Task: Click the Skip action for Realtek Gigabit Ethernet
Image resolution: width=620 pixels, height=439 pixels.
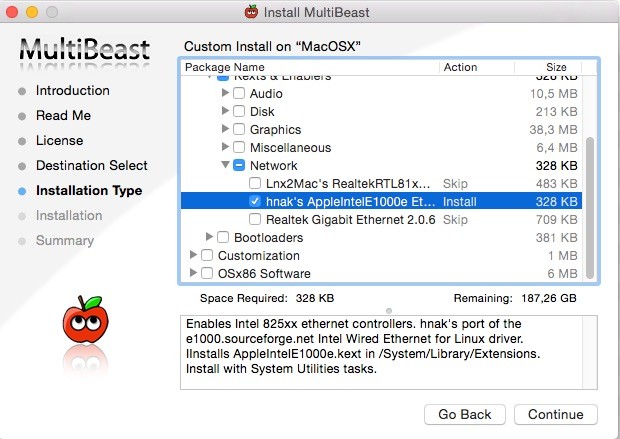Action: [x=455, y=220]
